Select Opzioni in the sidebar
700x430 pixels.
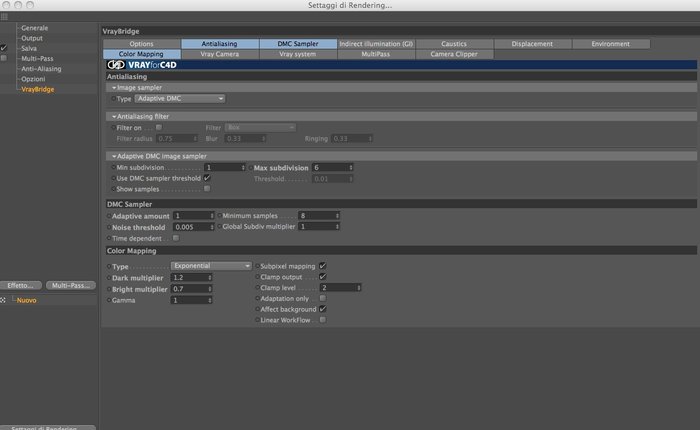click(x=33, y=79)
